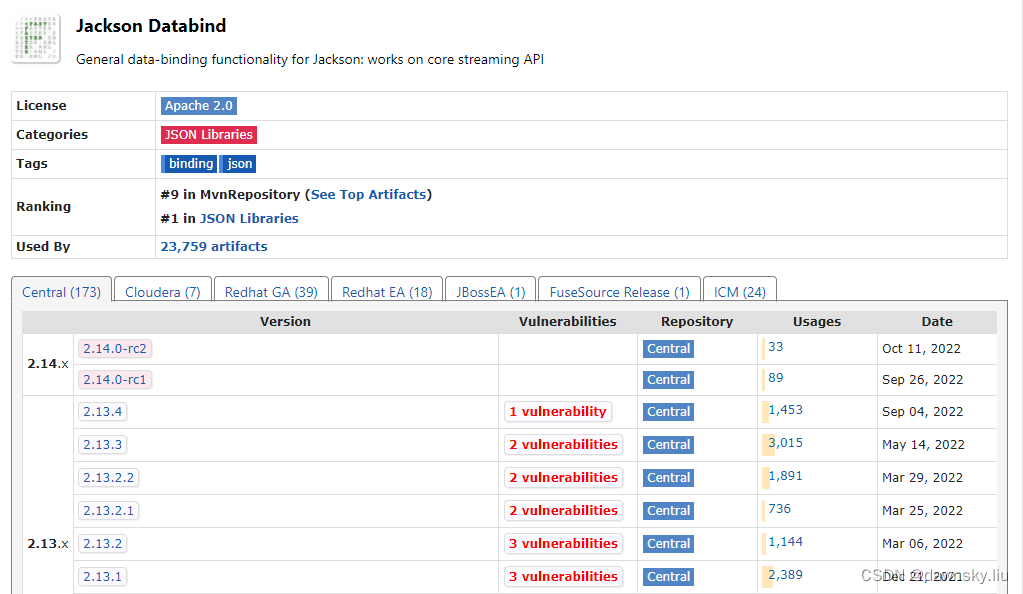Switch to the FuseSource Release (1) tab
Image resolution: width=1023 pixels, height=594 pixels.
(619, 292)
